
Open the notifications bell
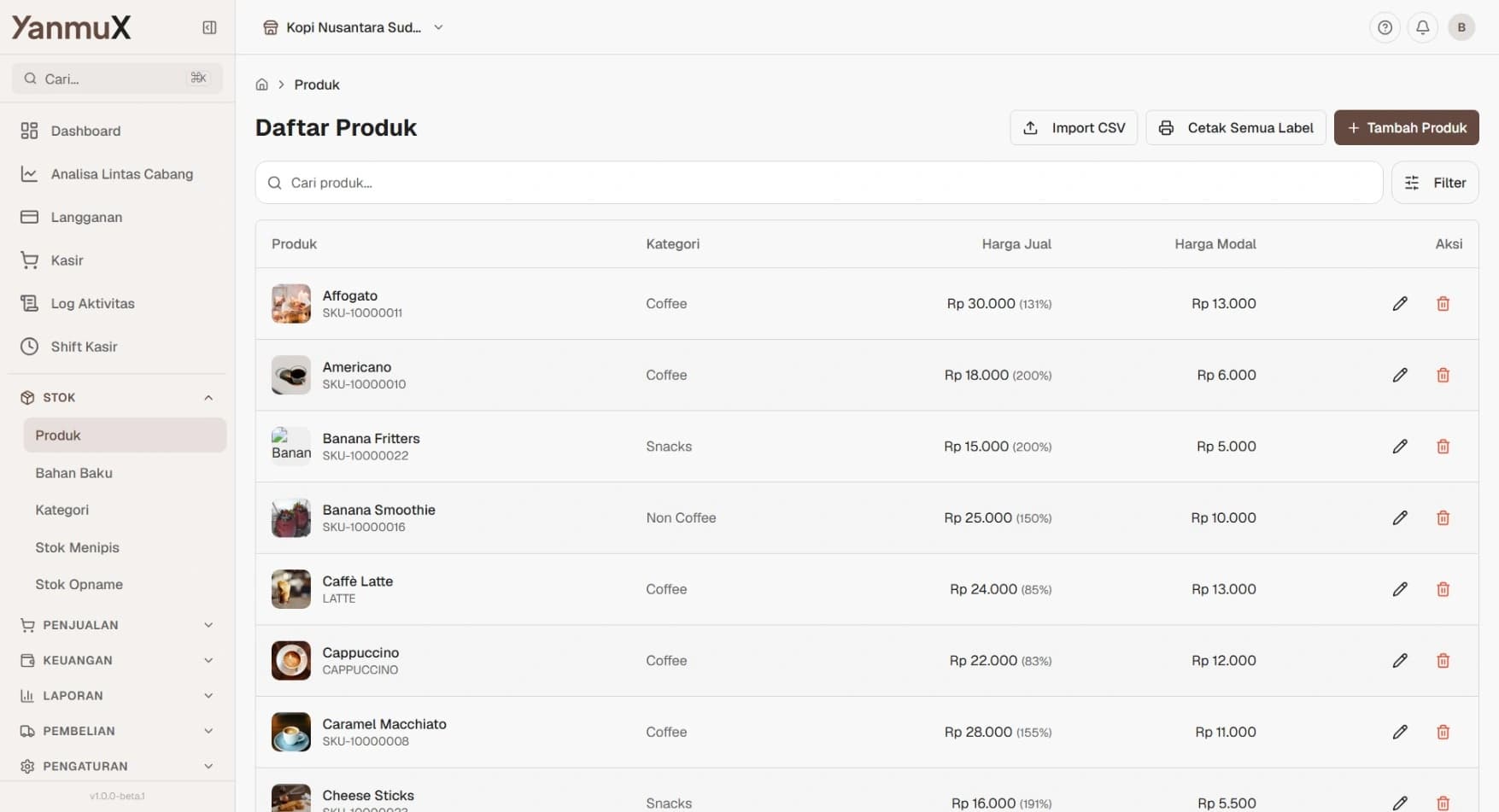(x=1422, y=27)
